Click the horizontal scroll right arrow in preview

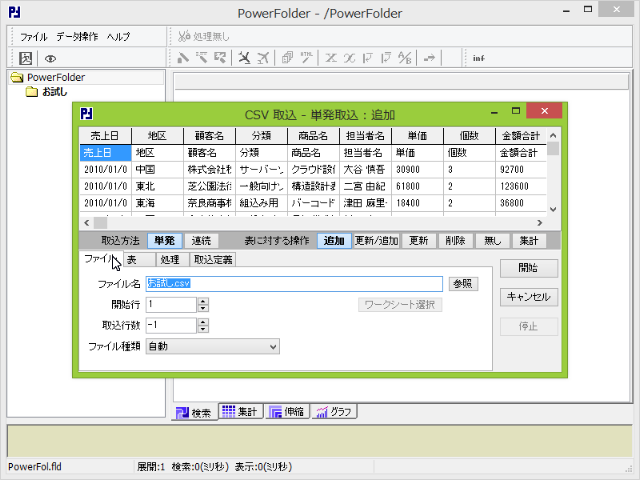point(540,223)
